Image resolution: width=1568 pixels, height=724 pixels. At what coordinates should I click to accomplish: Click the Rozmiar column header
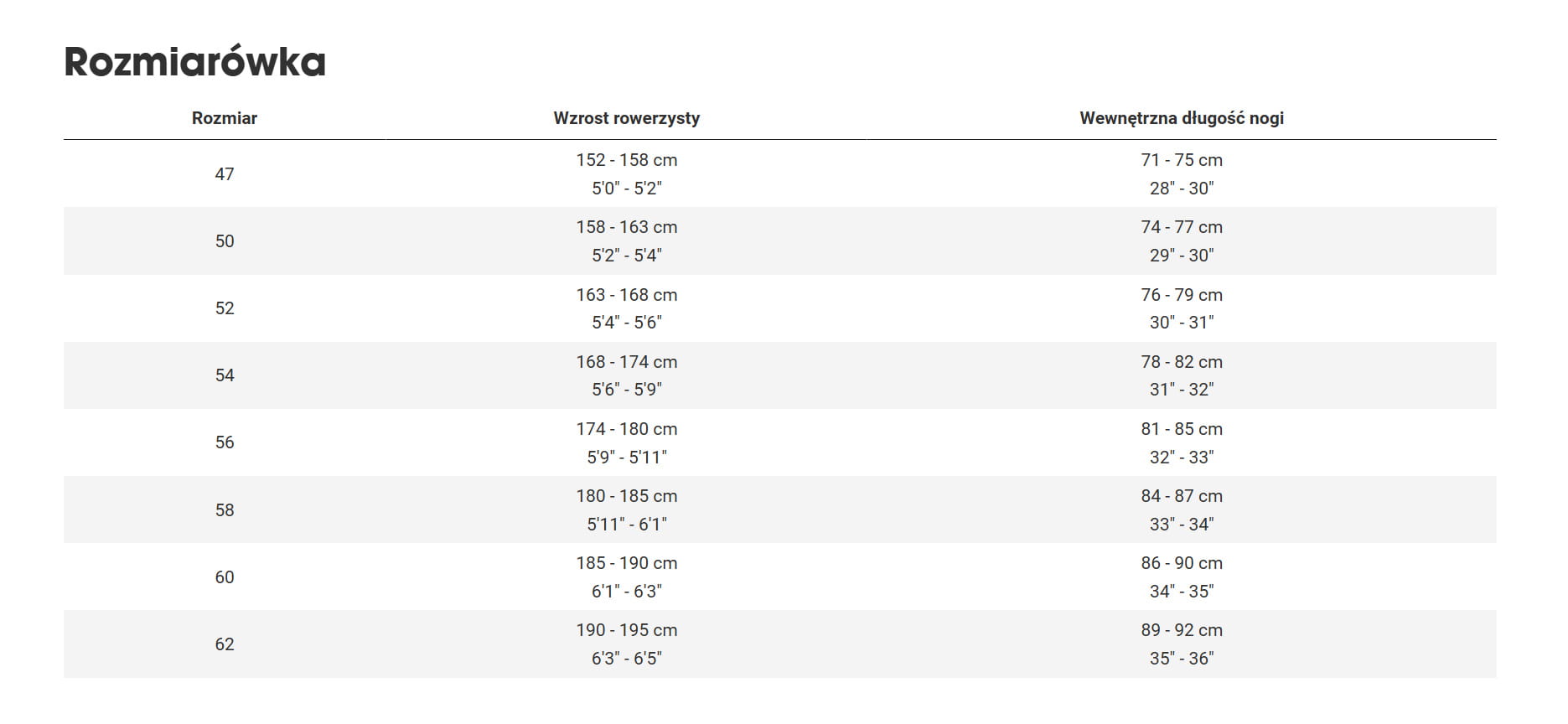(224, 118)
